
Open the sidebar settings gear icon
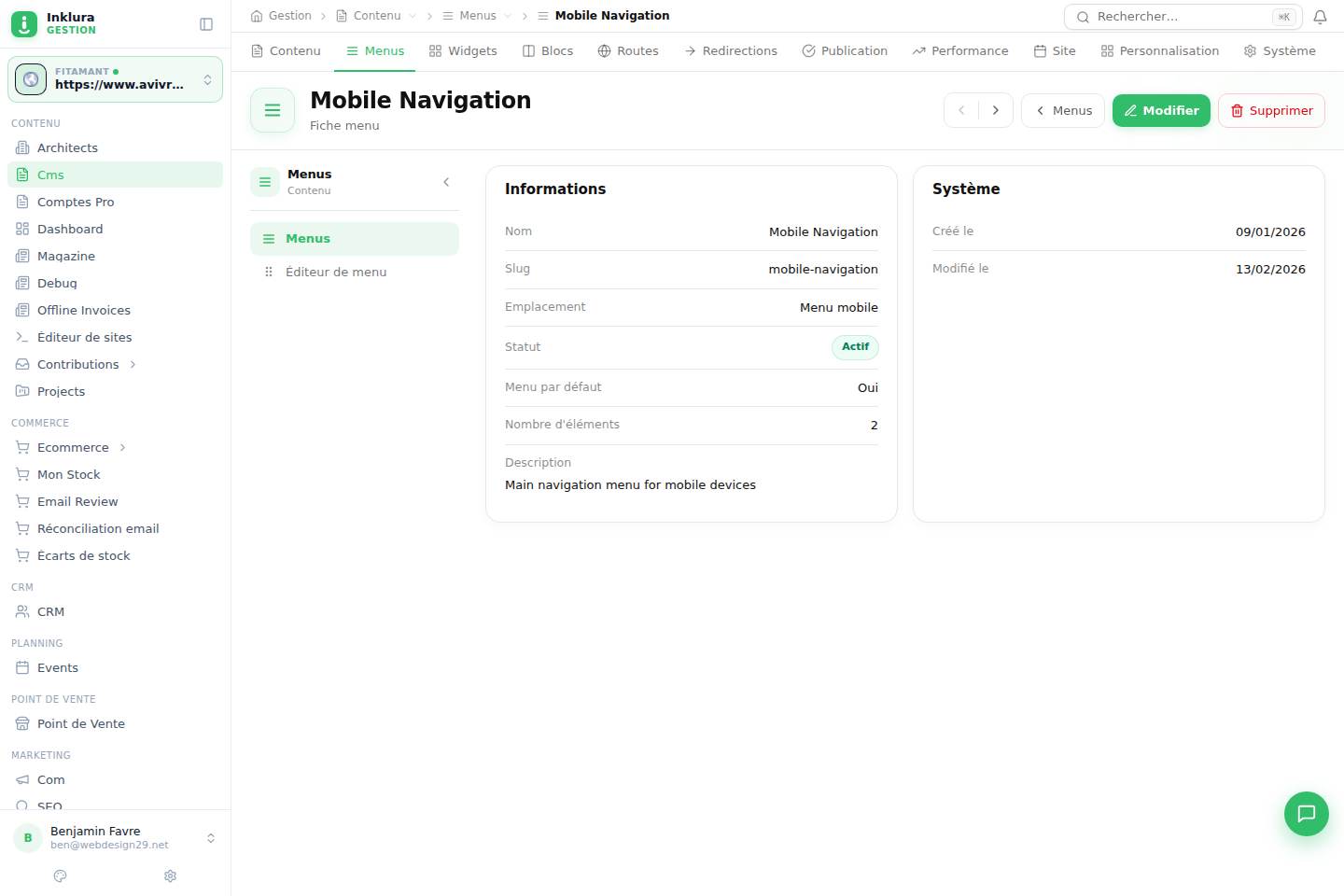click(x=170, y=875)
